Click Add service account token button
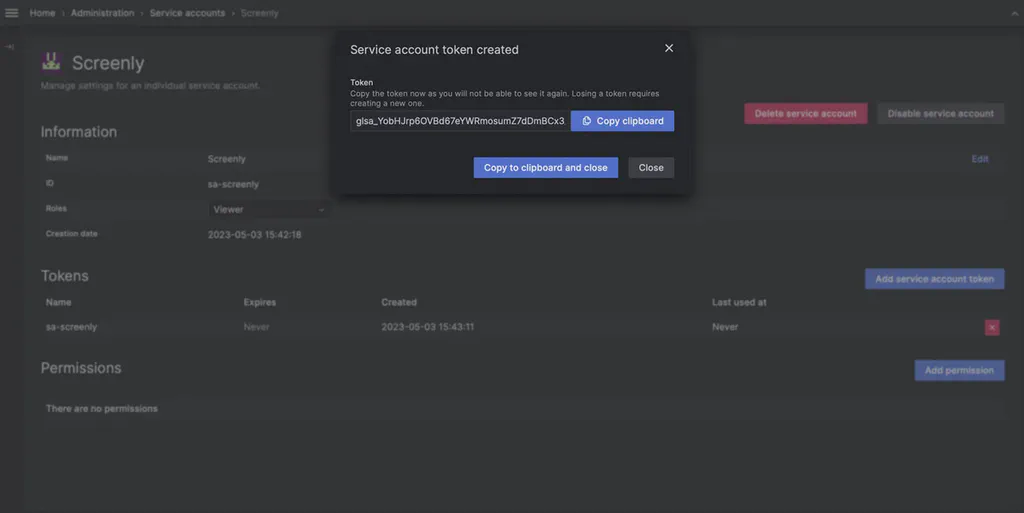1024x513 pixels. coord(935,279)
